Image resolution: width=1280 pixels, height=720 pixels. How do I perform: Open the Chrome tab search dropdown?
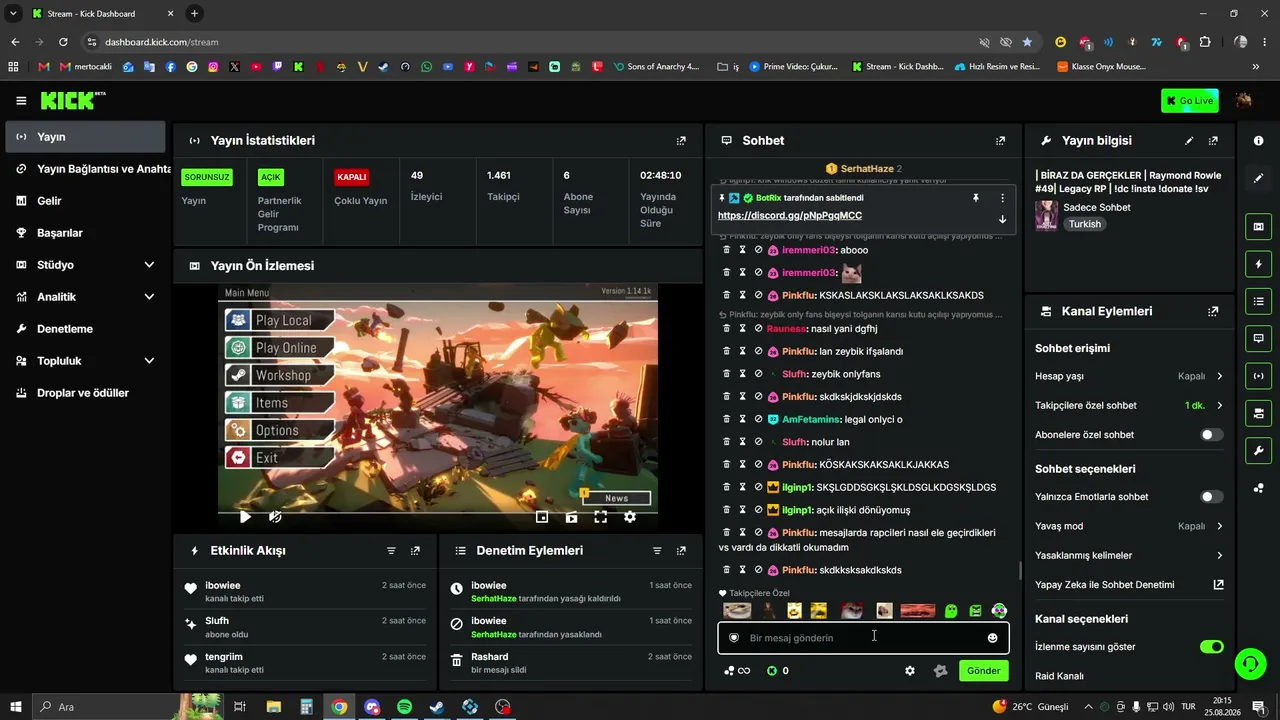point(14,14)
